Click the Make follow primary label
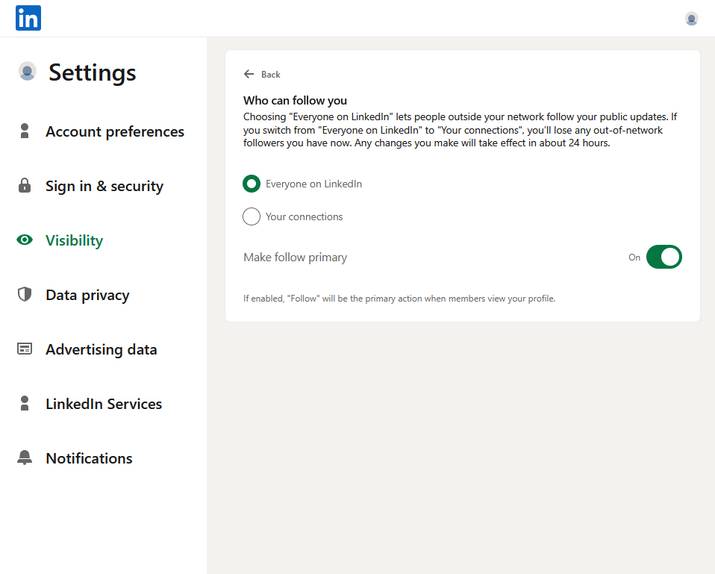The height and width of the screenshot is (574, 715). pos(295,257)
